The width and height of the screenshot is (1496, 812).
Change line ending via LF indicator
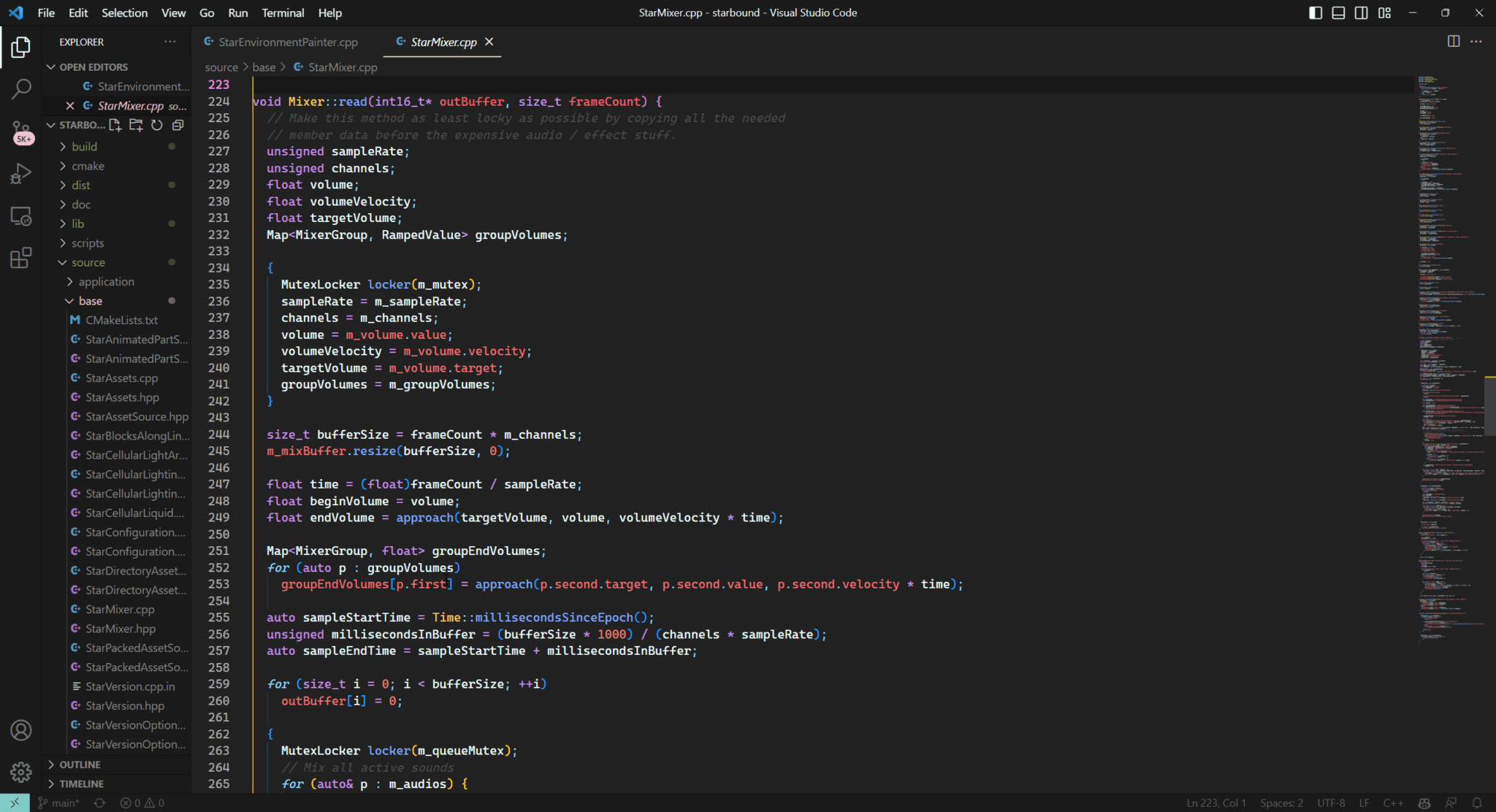(1364, 803)
